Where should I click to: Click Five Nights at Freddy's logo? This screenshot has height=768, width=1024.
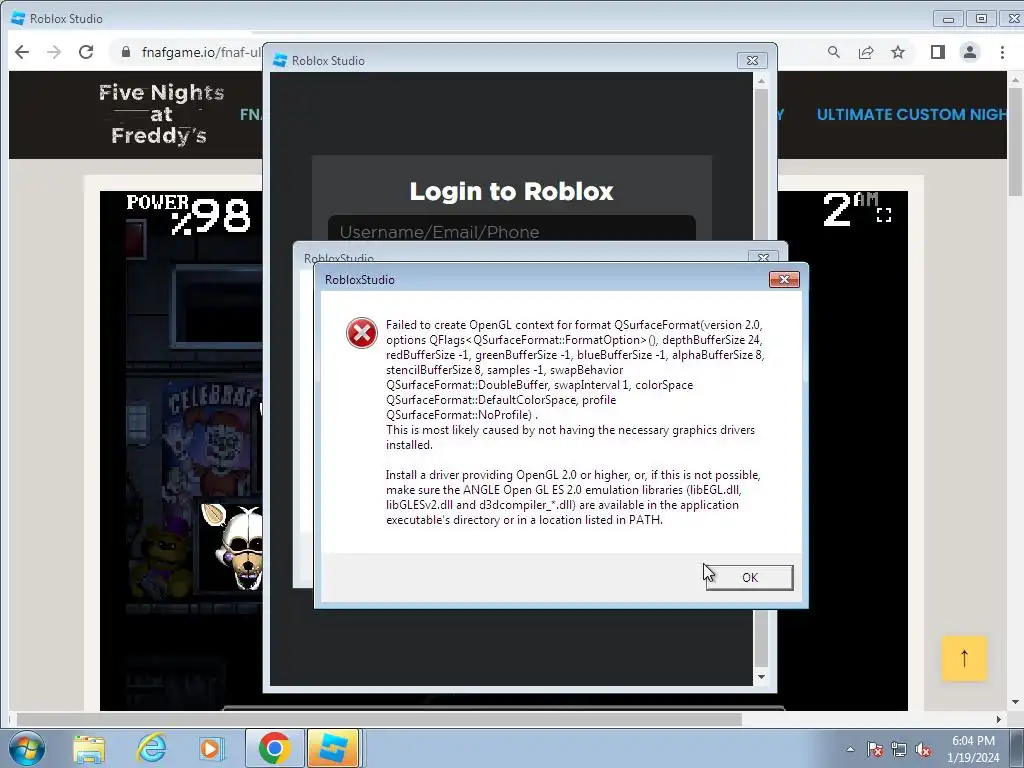click(160, 114)
